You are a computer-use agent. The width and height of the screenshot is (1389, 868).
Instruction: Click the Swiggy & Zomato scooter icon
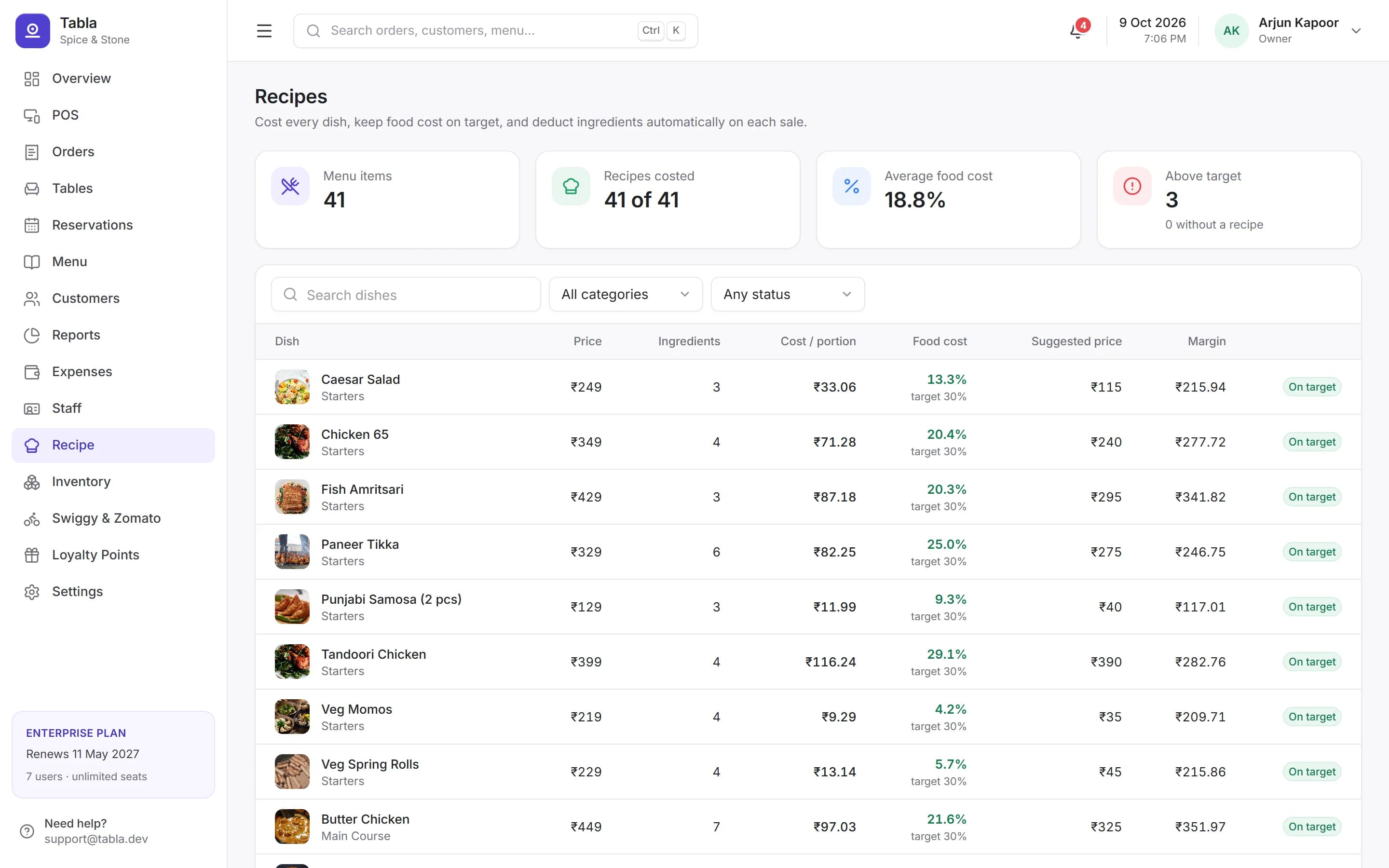click(x=31, y=519)
